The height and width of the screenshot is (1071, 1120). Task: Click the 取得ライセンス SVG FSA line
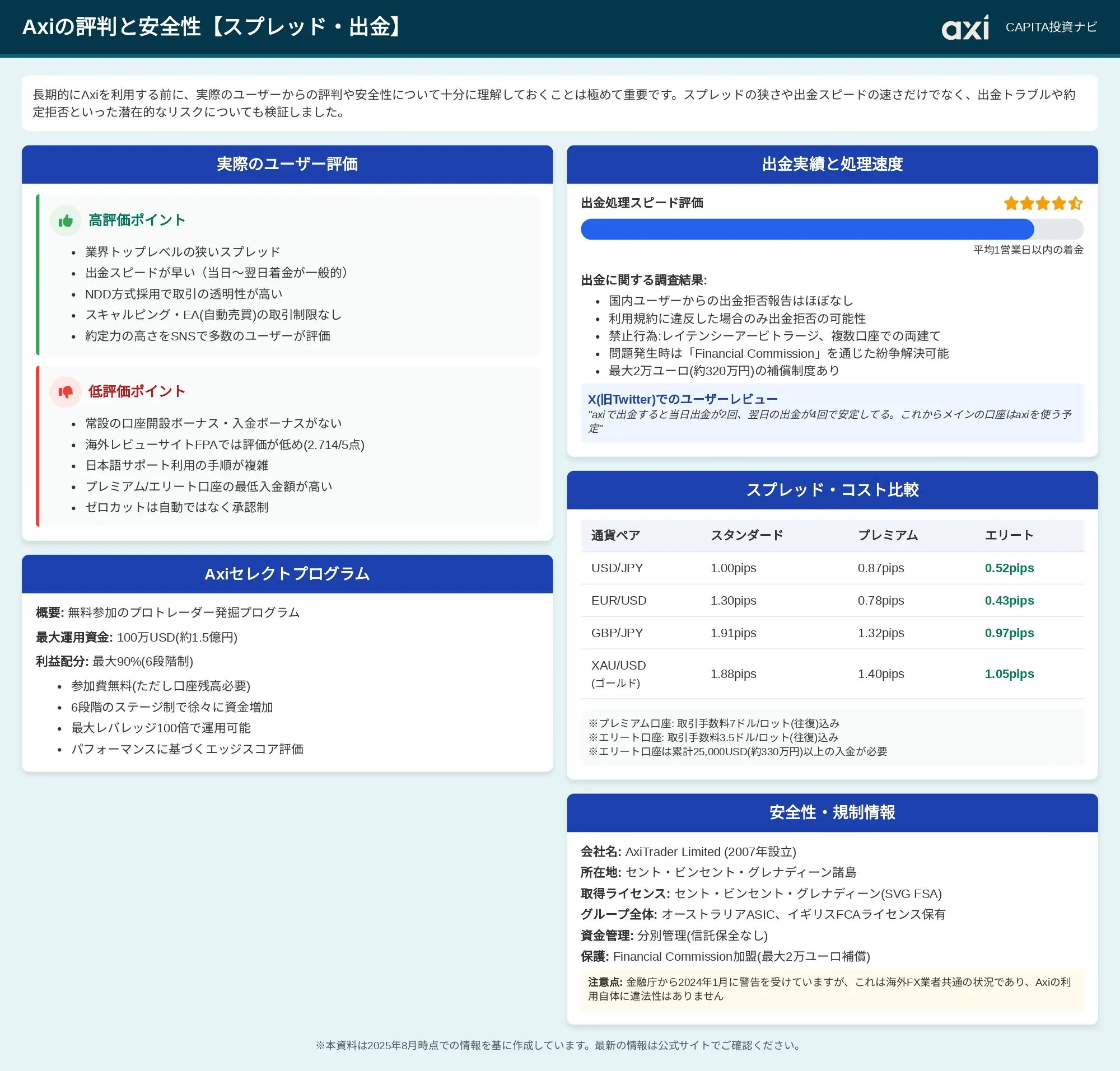click(760, 894)
